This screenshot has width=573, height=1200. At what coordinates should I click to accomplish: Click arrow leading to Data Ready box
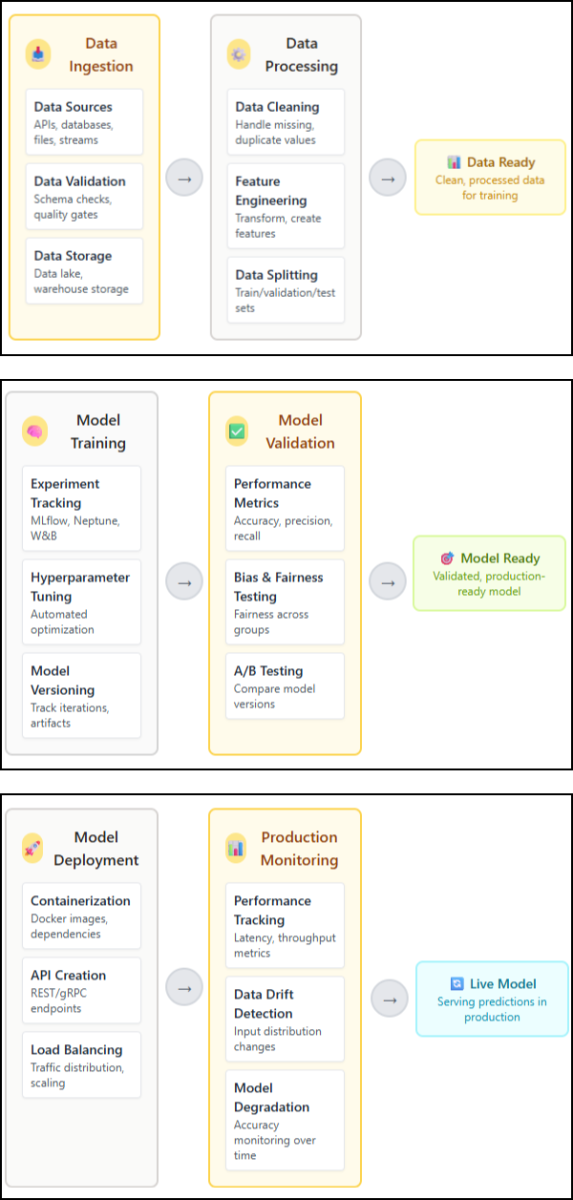[387, 179]
